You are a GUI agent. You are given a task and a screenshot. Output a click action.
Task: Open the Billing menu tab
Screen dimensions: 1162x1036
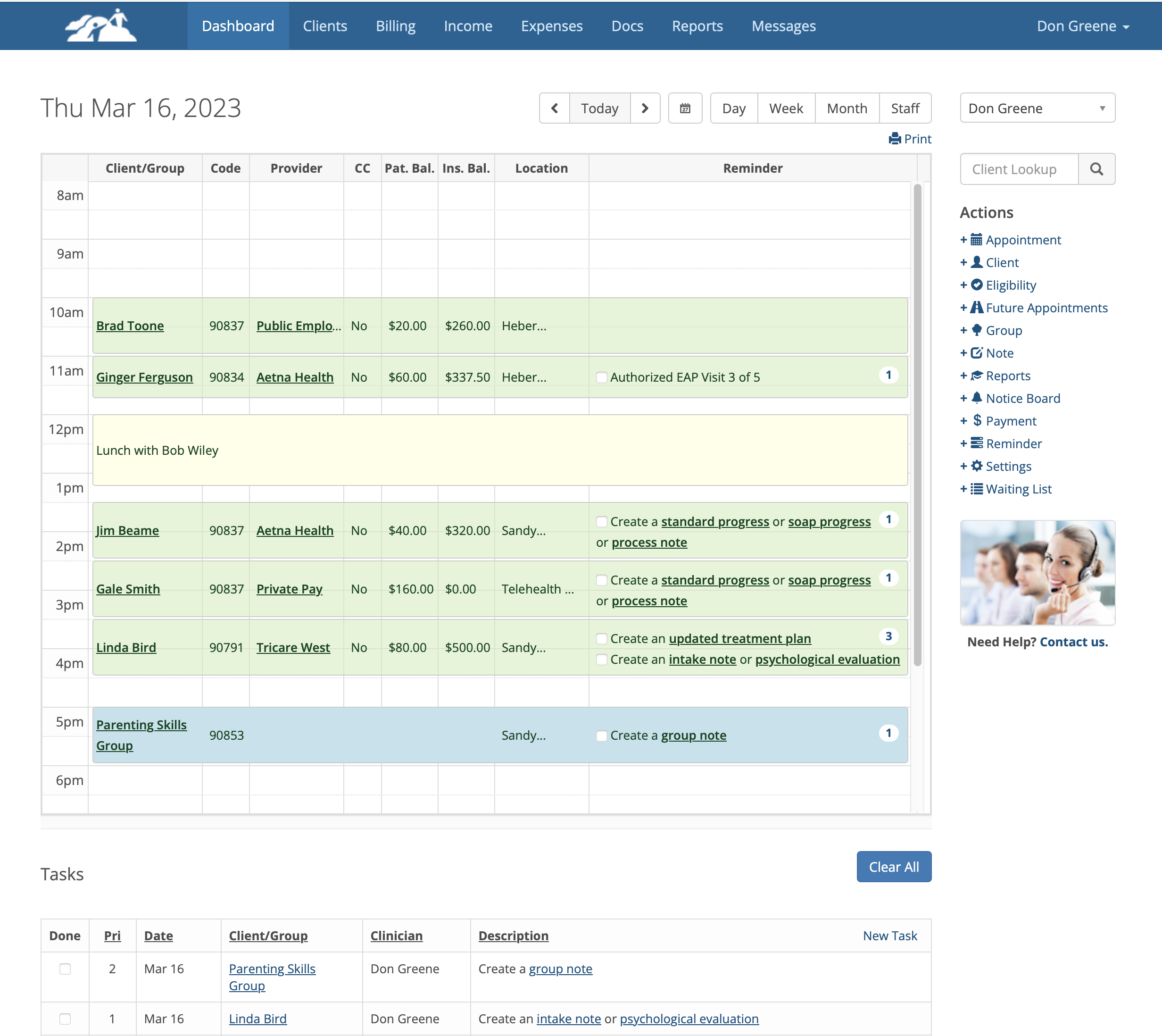coord(395,26)
